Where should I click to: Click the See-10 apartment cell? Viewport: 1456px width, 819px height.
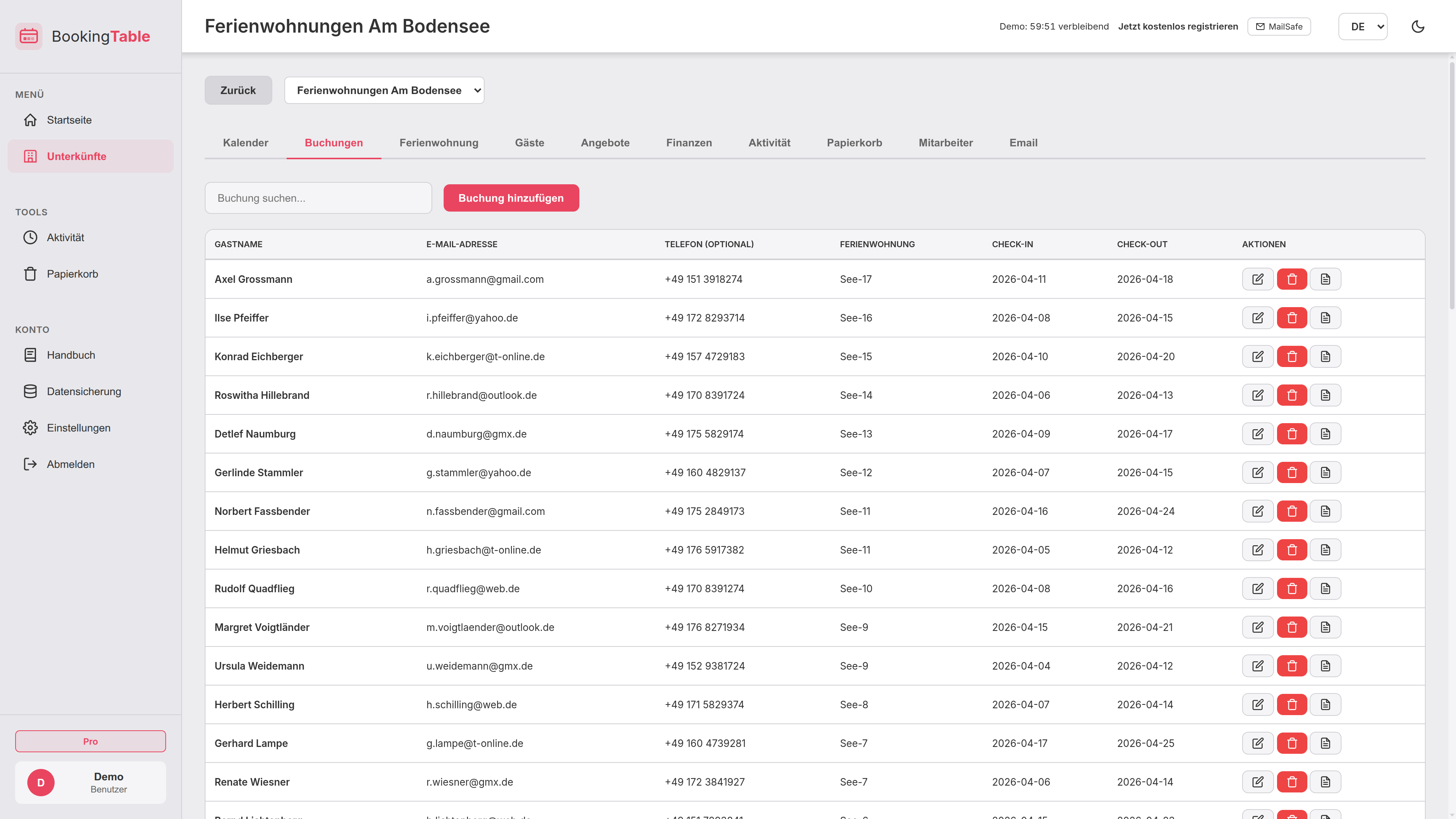pyautogui.click(x=856, y=588)
